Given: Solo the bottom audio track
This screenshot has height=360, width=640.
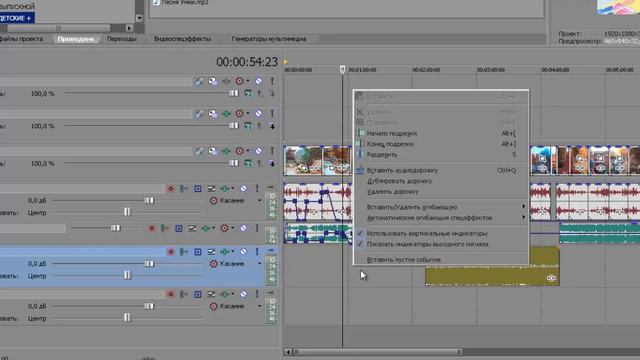Looking at the screenshot, I should pos(257,294).
